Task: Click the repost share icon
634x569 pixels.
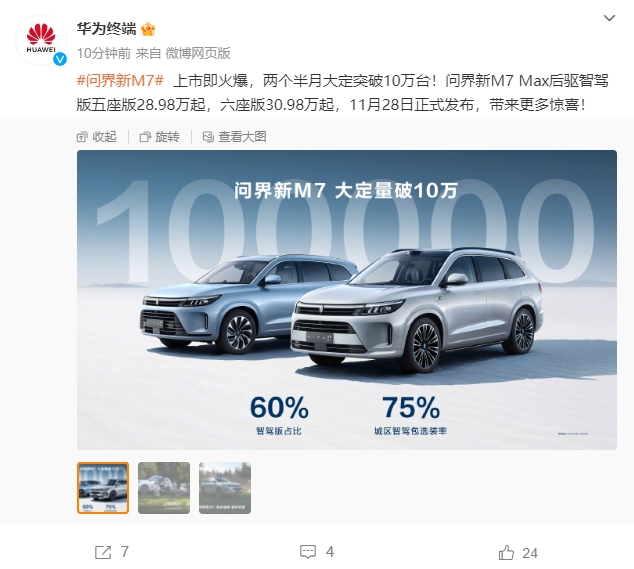Action: tap(103, 552)
